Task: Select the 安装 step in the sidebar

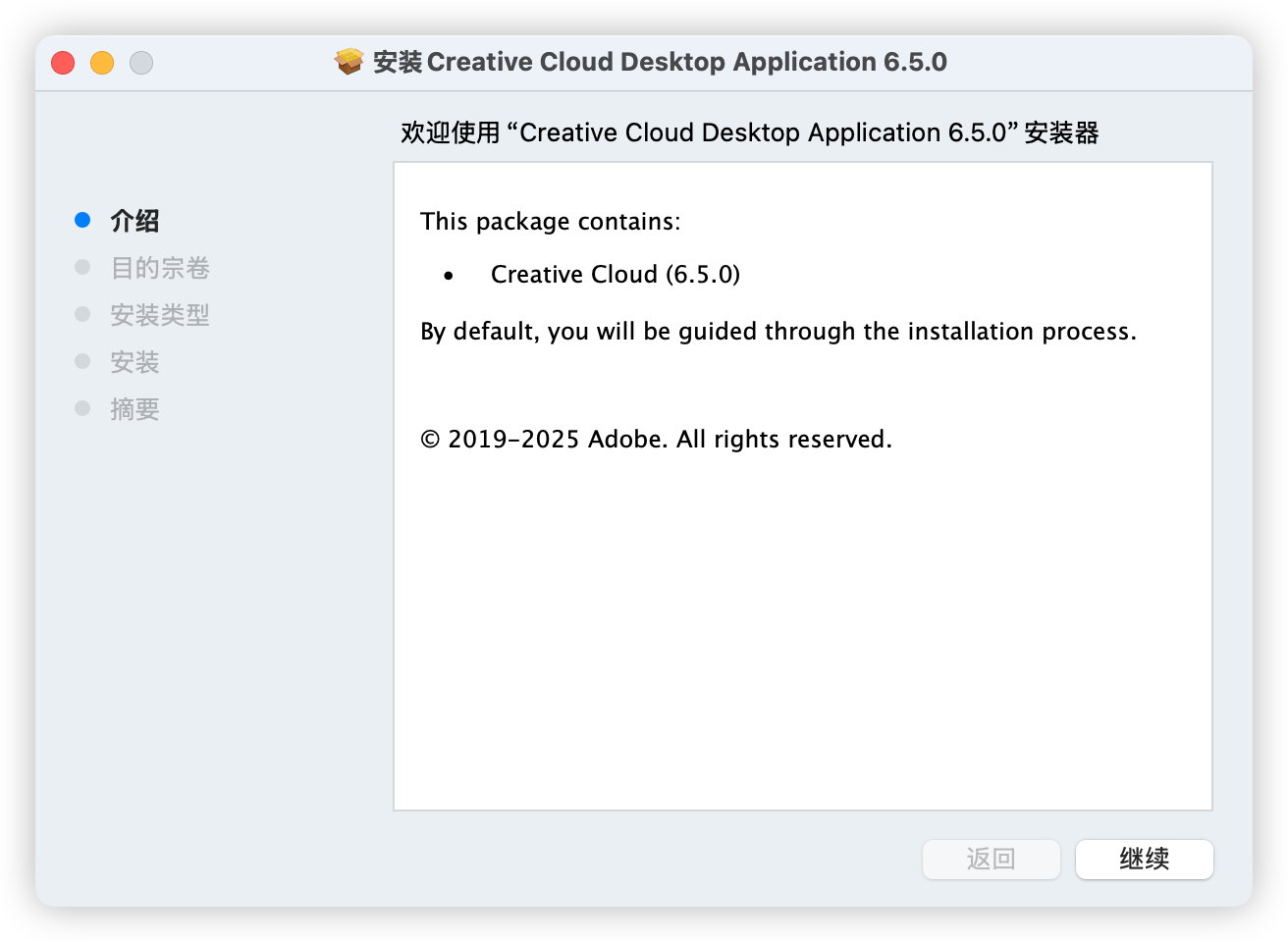Action: click(x=134, y=362)
